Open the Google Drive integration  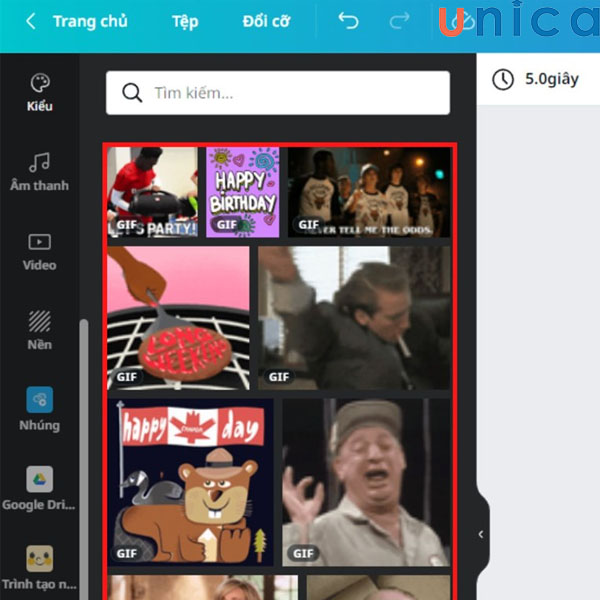point(40,489)
